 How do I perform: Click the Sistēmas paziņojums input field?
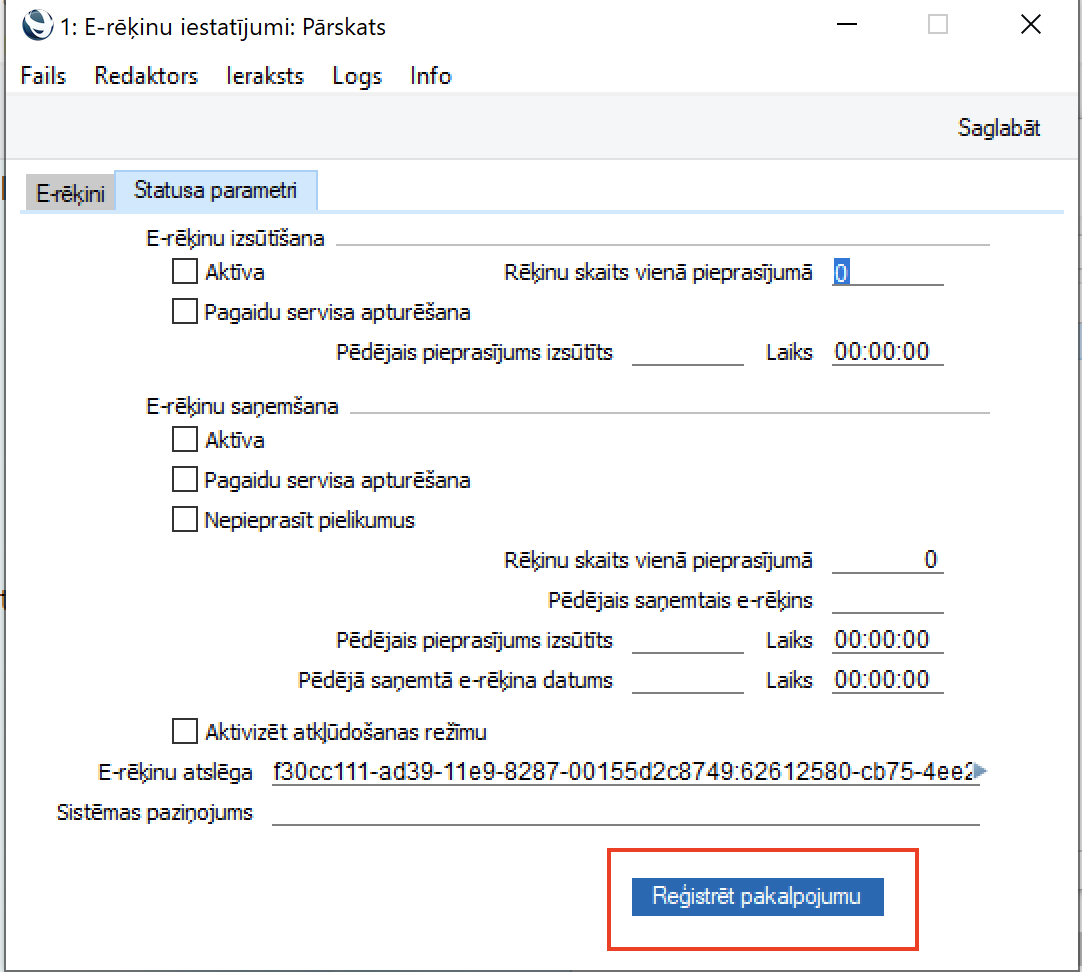pos(625,812)
